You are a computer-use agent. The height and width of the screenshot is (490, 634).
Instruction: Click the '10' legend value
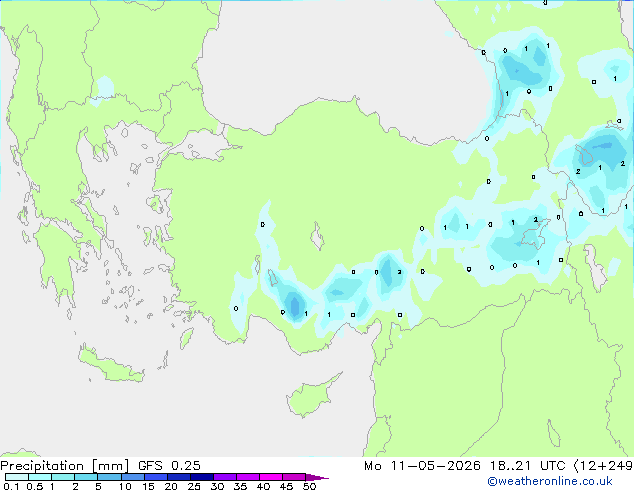125,486
